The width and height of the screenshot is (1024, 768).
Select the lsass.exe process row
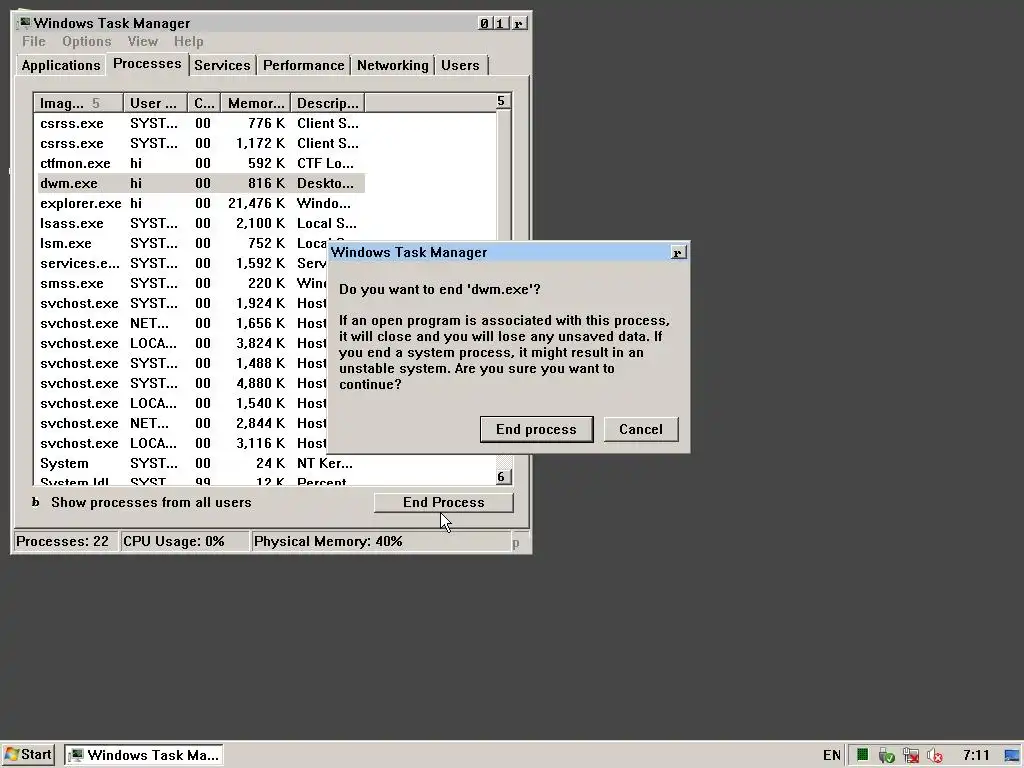pos(201,223)
